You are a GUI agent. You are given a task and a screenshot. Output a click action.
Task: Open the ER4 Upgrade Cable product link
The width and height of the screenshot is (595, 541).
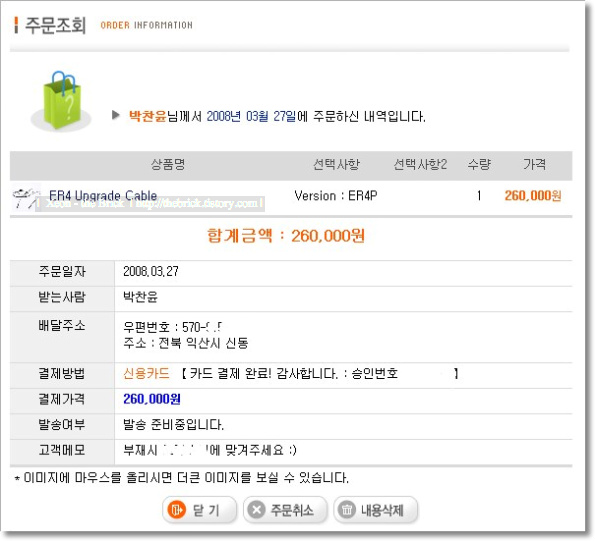click(103, 195)
